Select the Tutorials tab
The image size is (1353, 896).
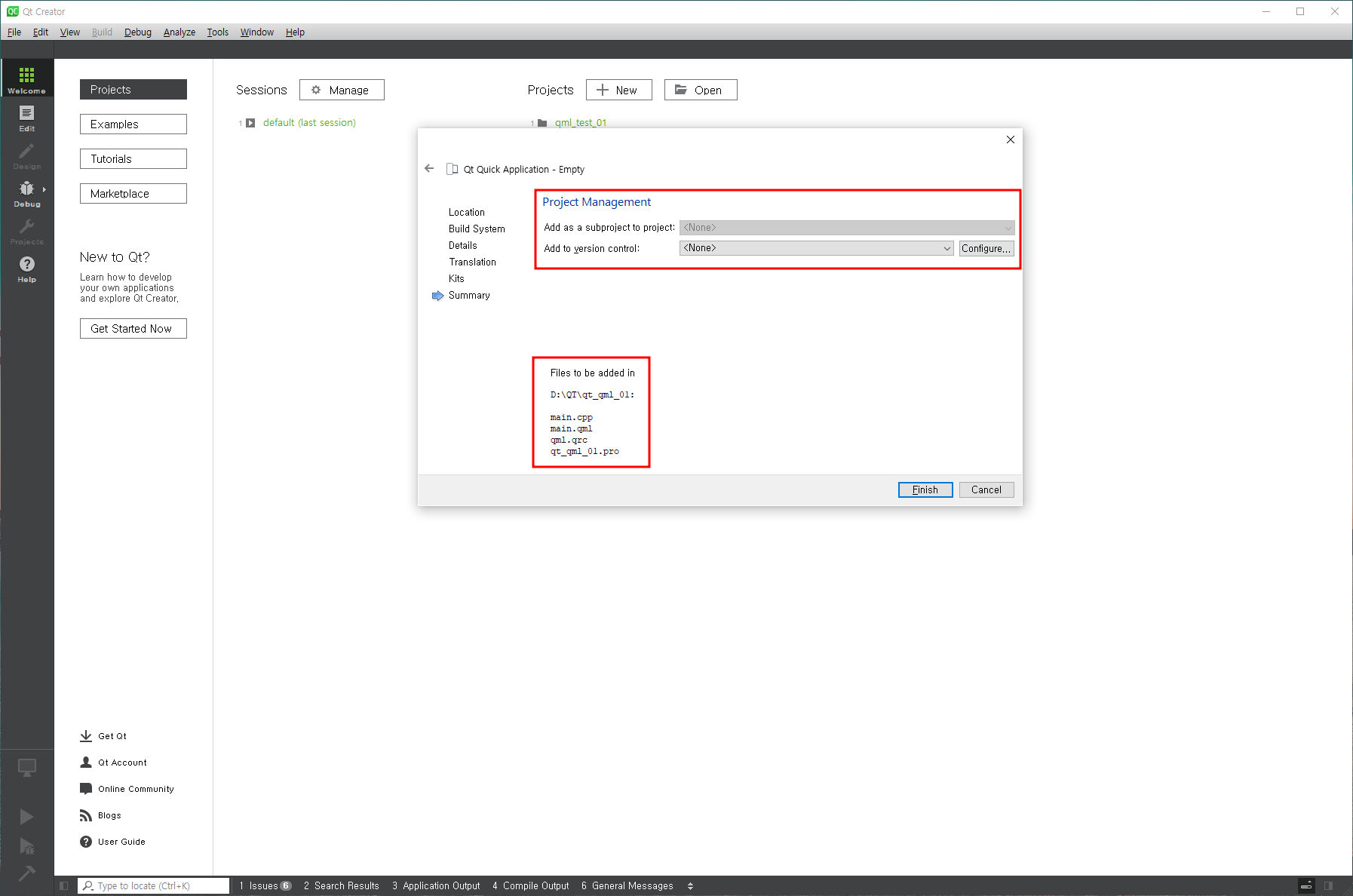(x=133, y=158)
